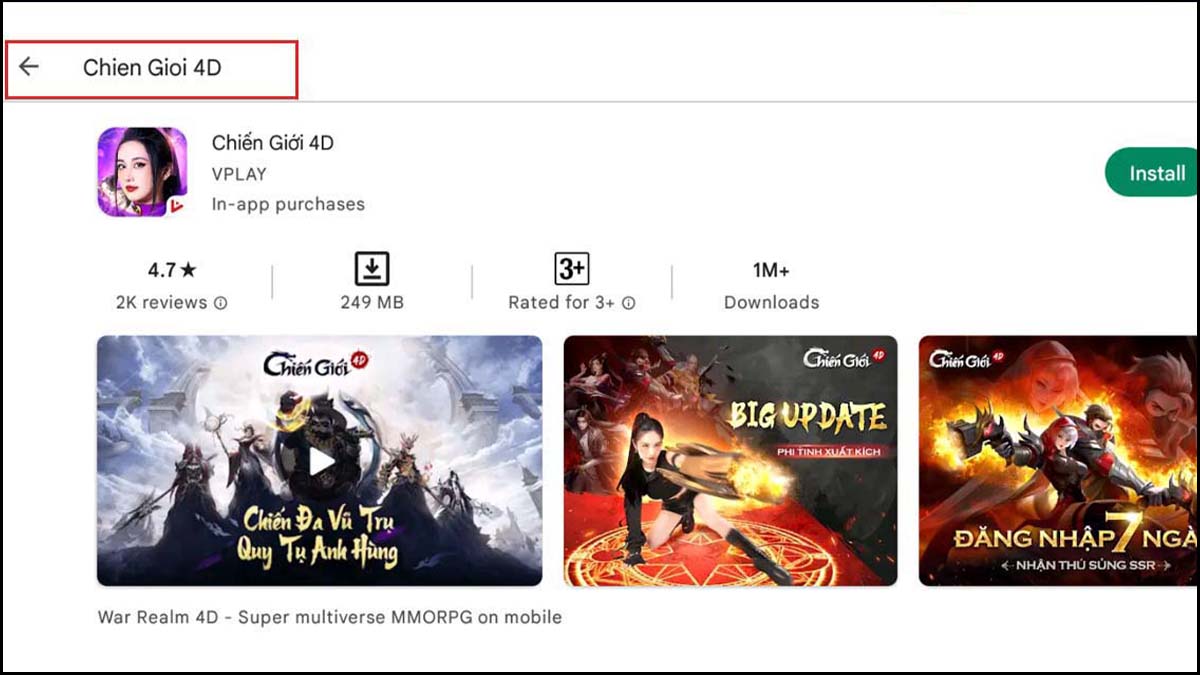
Task: Open the Chiến Giới 4D app icon
Action: 142,172
